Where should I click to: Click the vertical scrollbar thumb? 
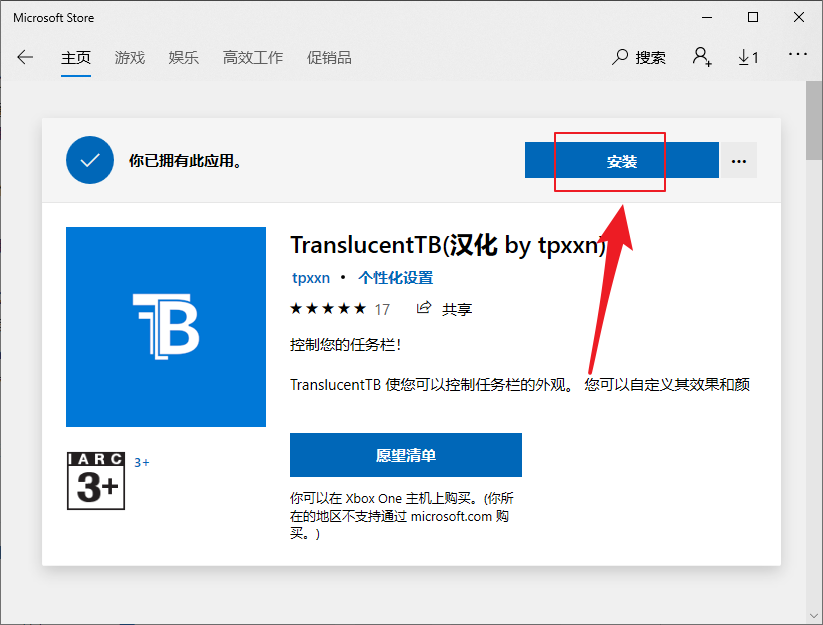[814, 121]
